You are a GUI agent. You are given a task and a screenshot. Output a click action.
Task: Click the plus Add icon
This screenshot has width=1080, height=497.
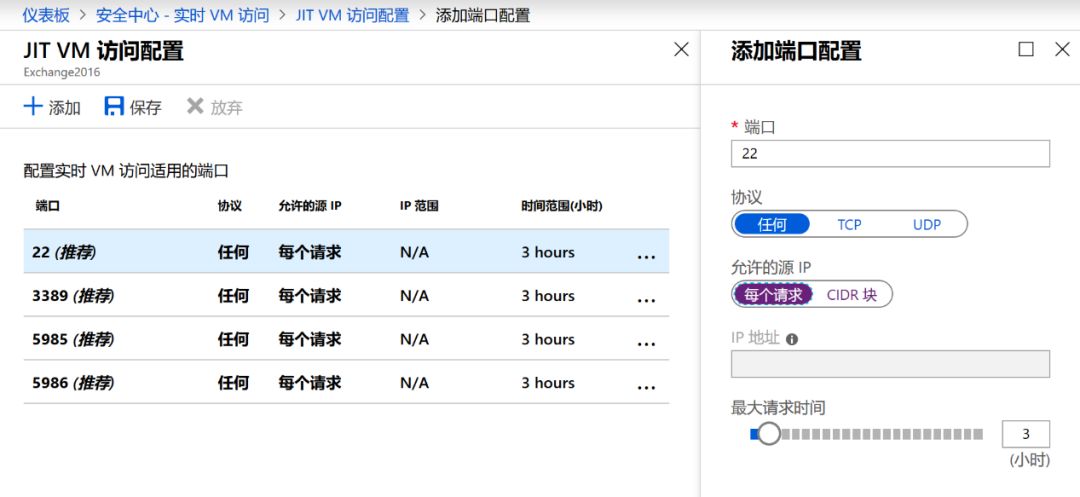click(34, 107)
